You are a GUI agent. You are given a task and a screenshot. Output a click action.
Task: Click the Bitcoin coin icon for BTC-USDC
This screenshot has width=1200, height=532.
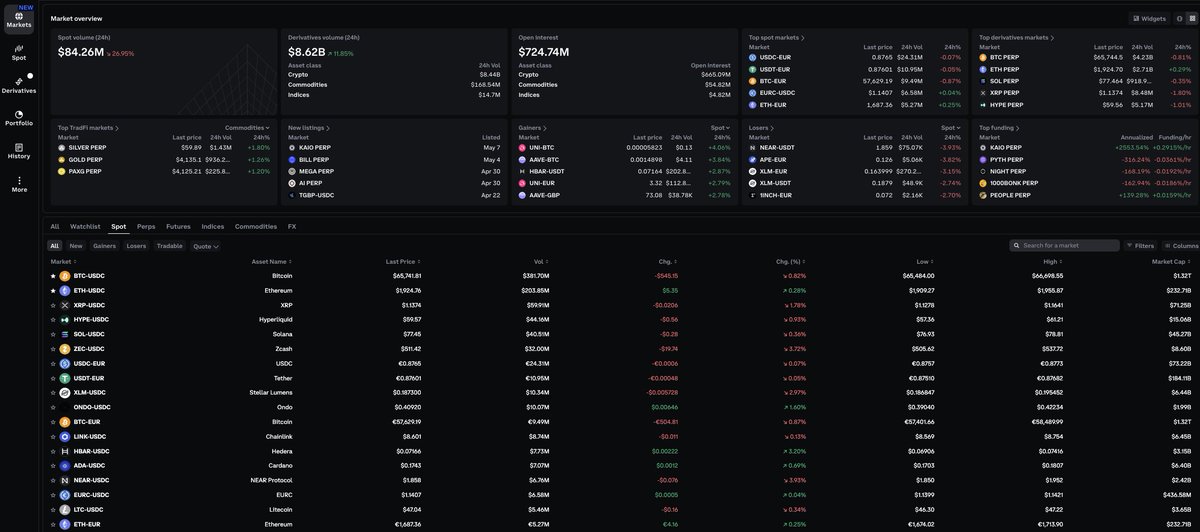point(65,275)
